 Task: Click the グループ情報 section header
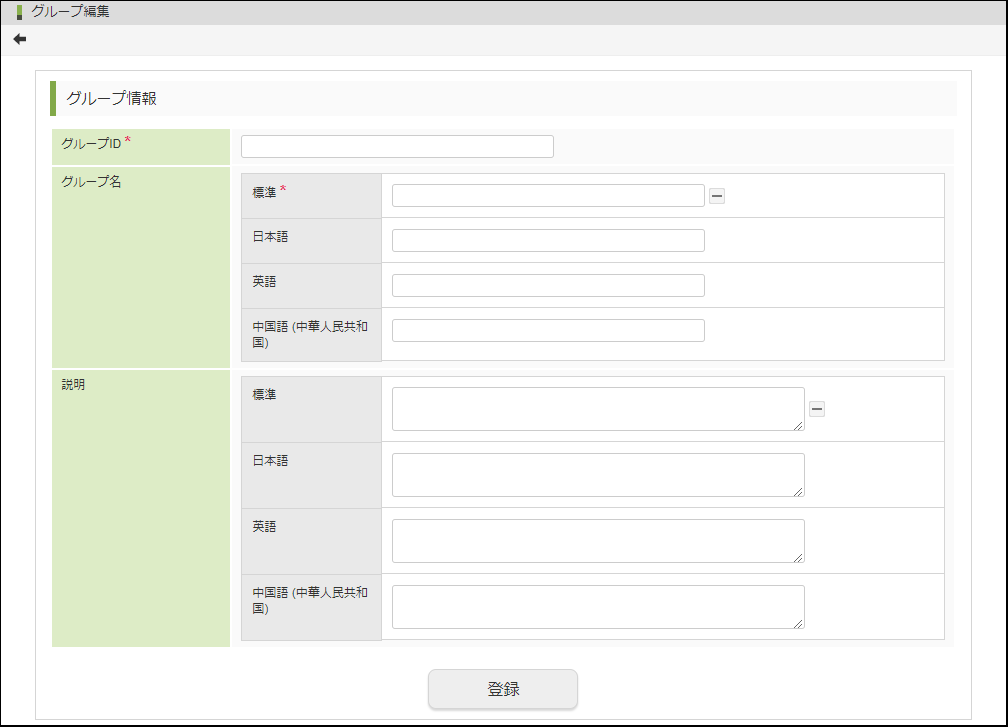[111, 98]
